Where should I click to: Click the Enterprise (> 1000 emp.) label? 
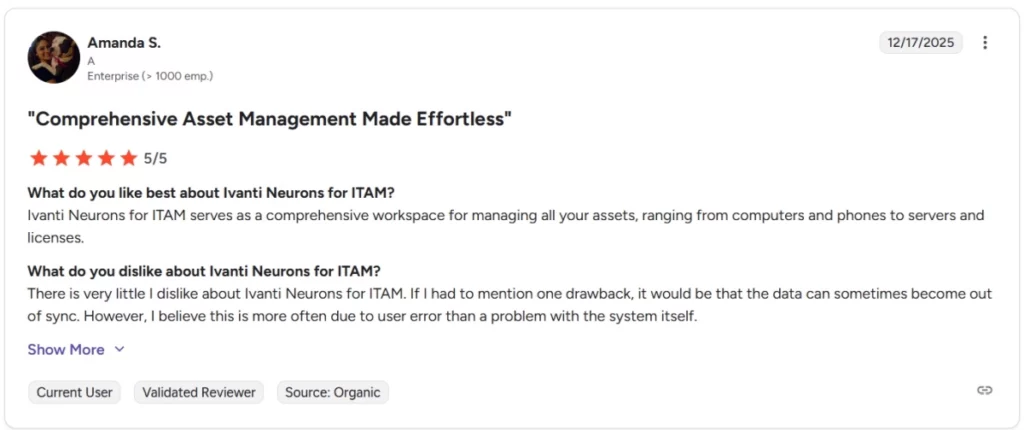(150, 76)
